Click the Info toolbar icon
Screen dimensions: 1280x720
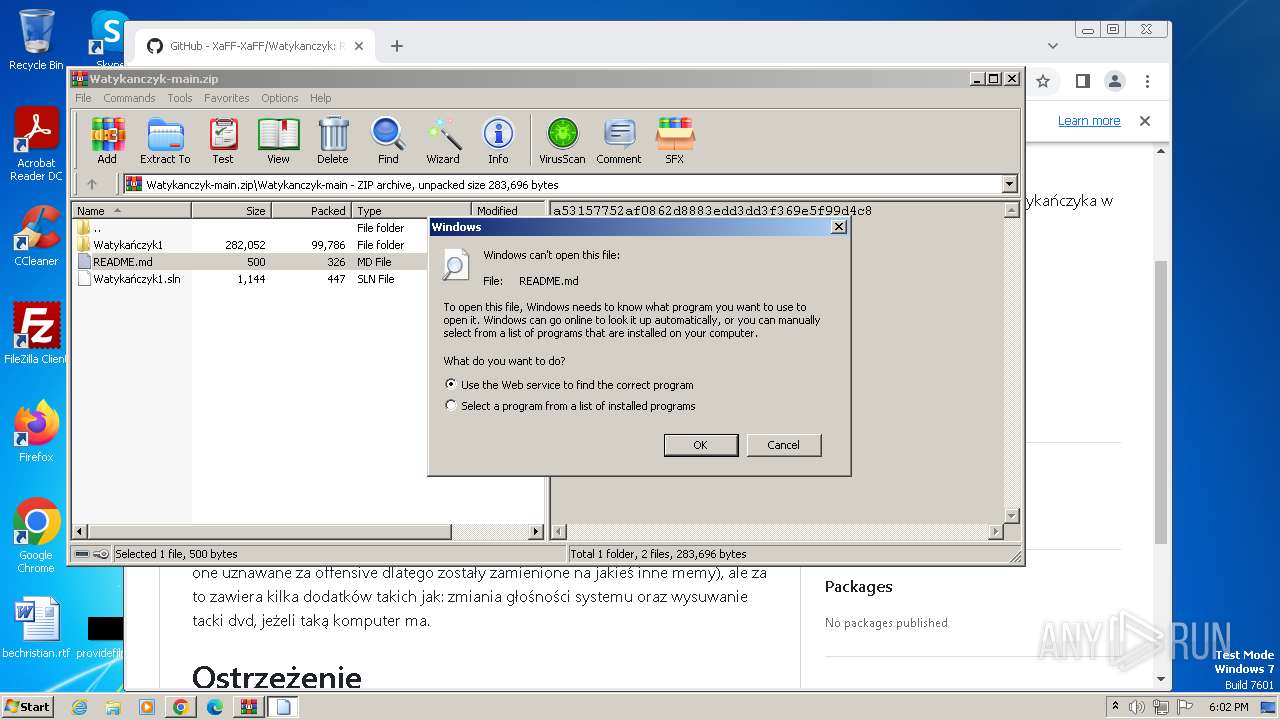click(x=498, y=140)
